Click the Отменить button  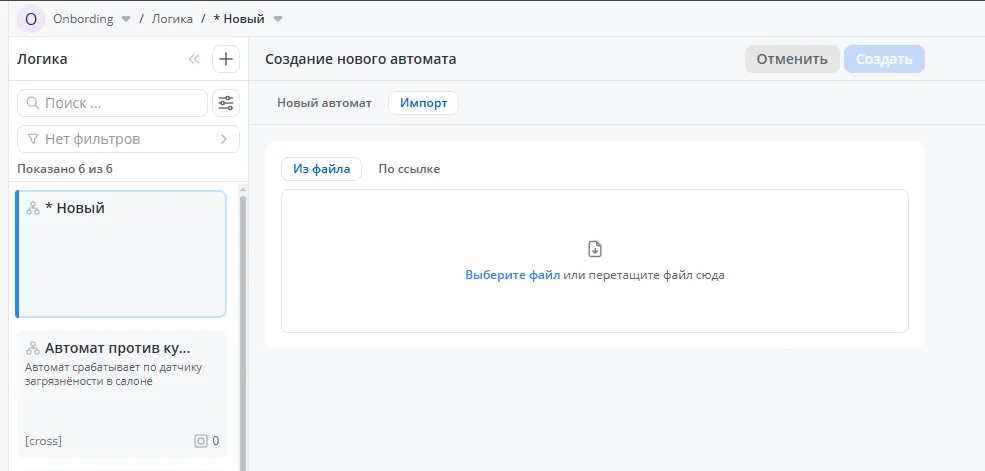click(x=792, y=59)
